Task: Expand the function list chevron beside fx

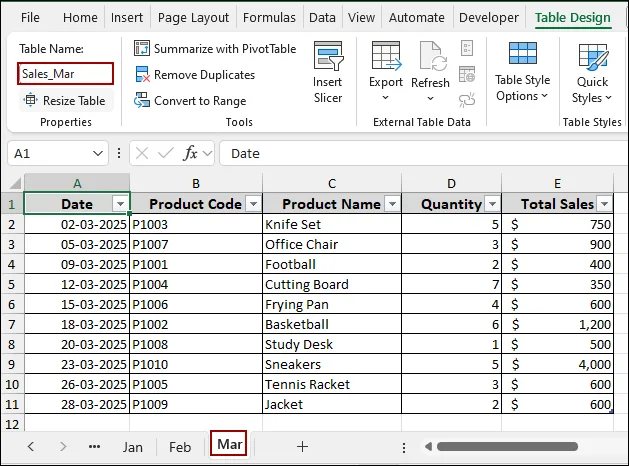Action: coord(207,153)
